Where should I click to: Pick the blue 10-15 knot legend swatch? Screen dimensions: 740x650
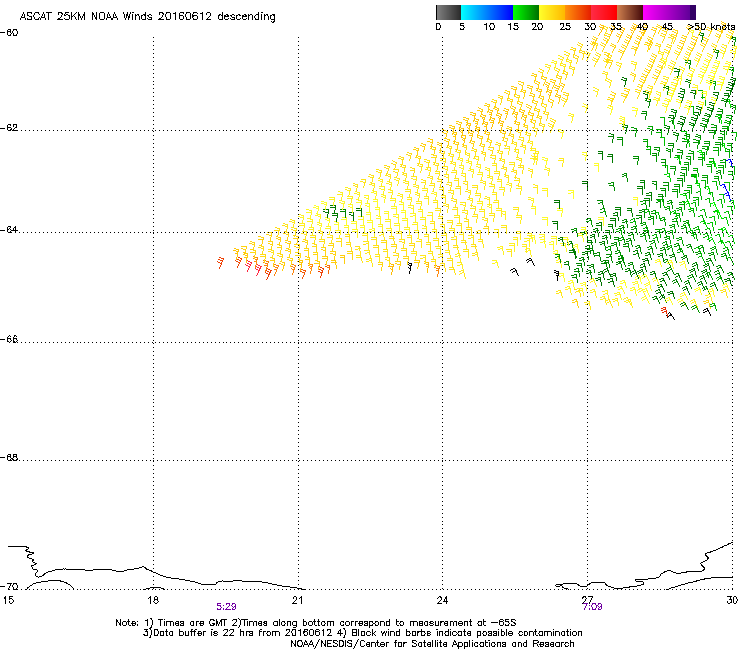[500, 12]
